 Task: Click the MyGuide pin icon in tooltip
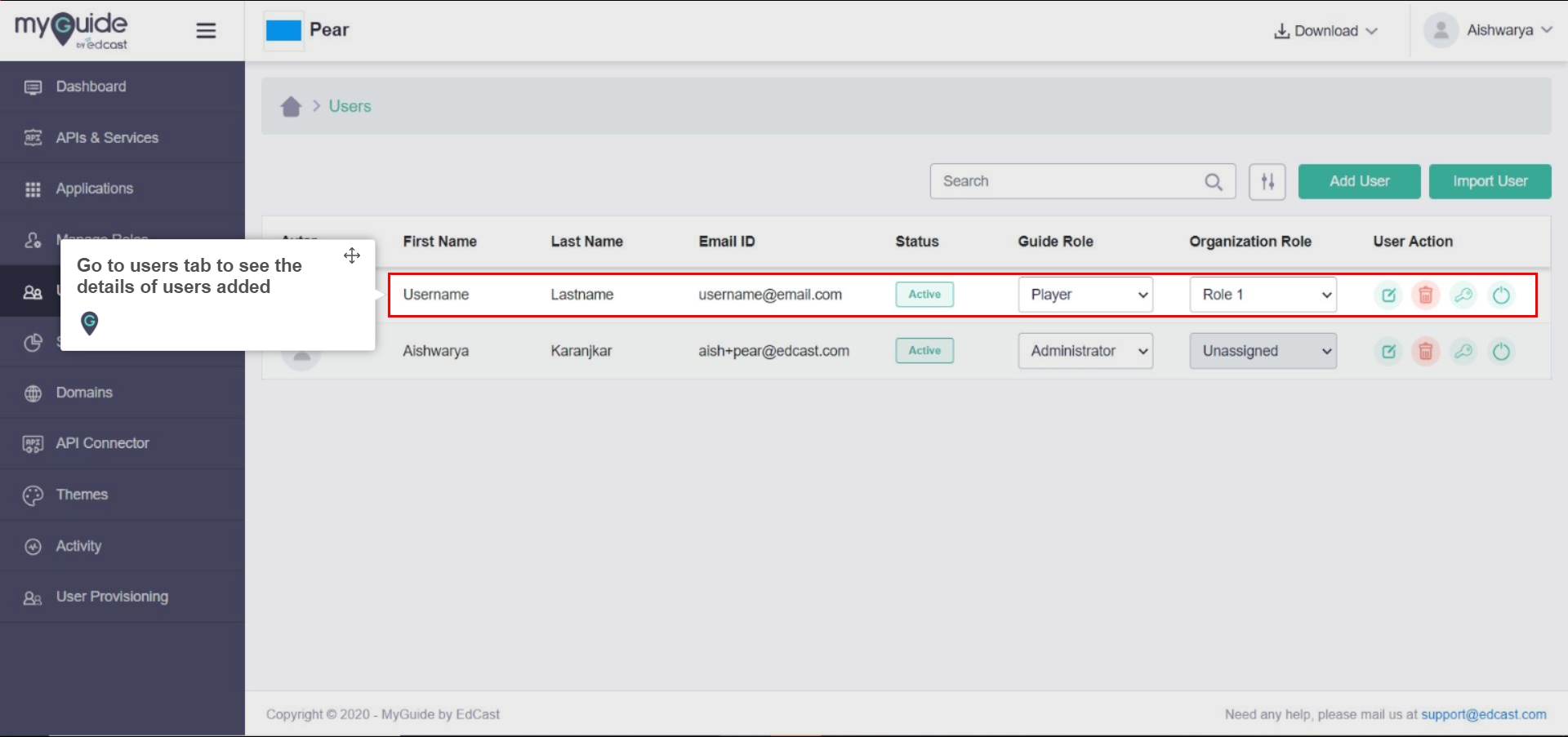coord(90,323)
